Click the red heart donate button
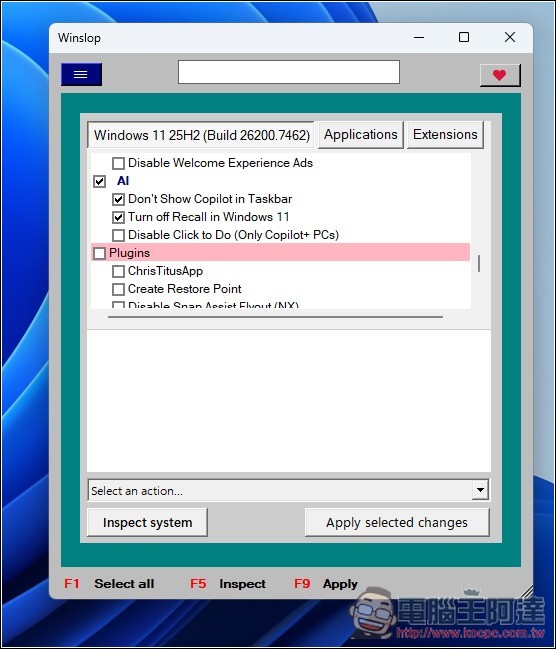The image size is (556, 649). tap(500, 75)
